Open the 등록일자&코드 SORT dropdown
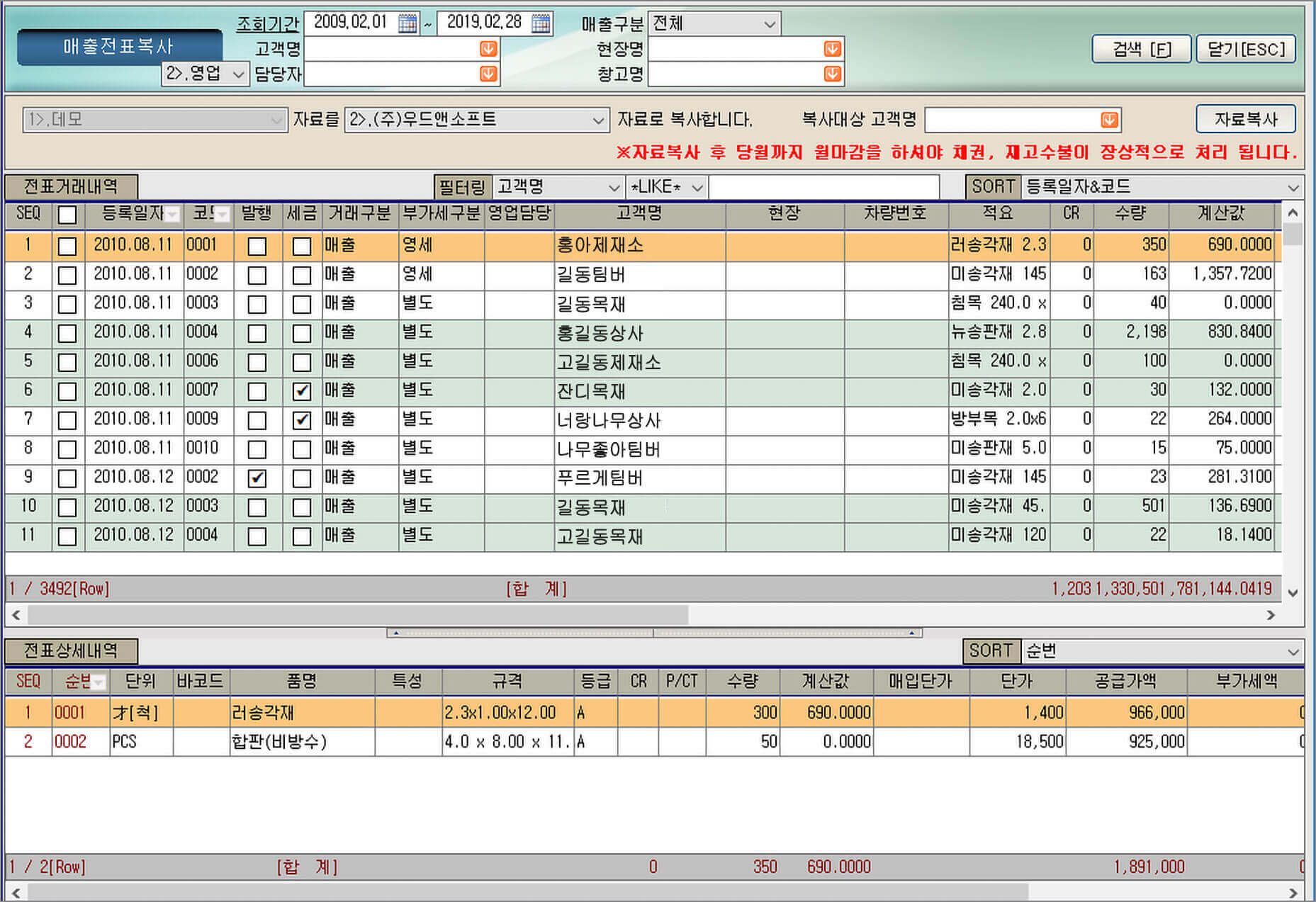 click(x=1162, y=187)
